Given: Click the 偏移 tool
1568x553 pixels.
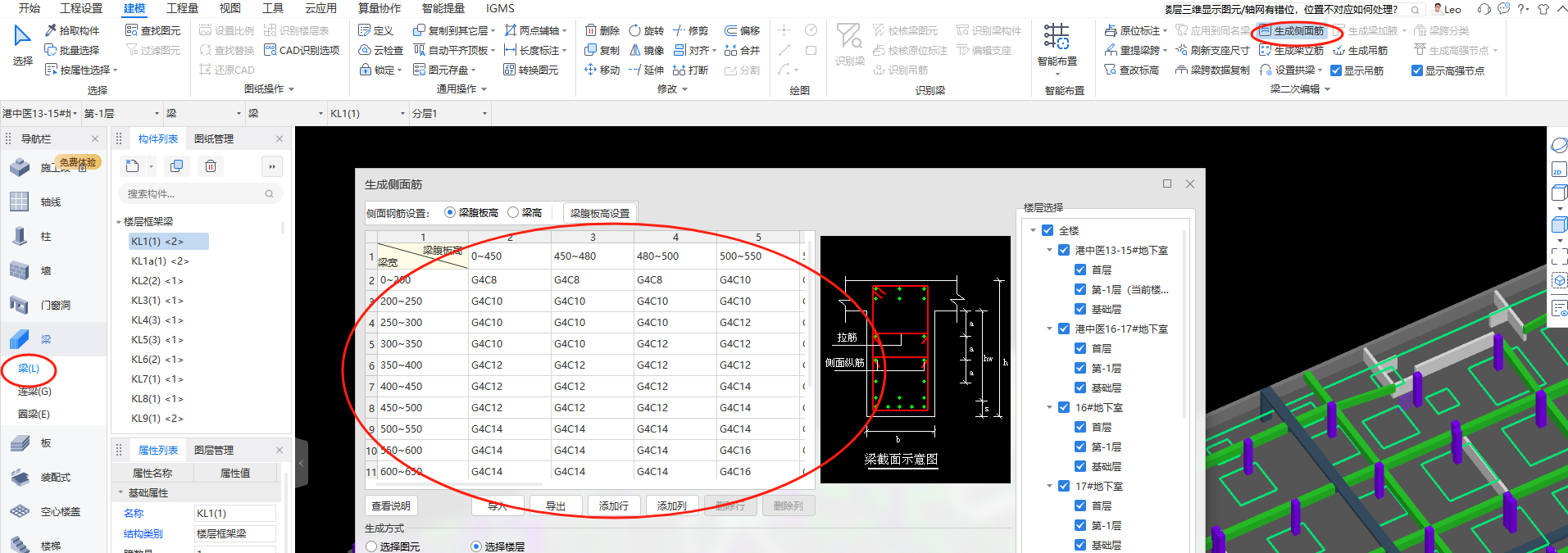Looking at the screenshot, I should [x=743, y=30].
